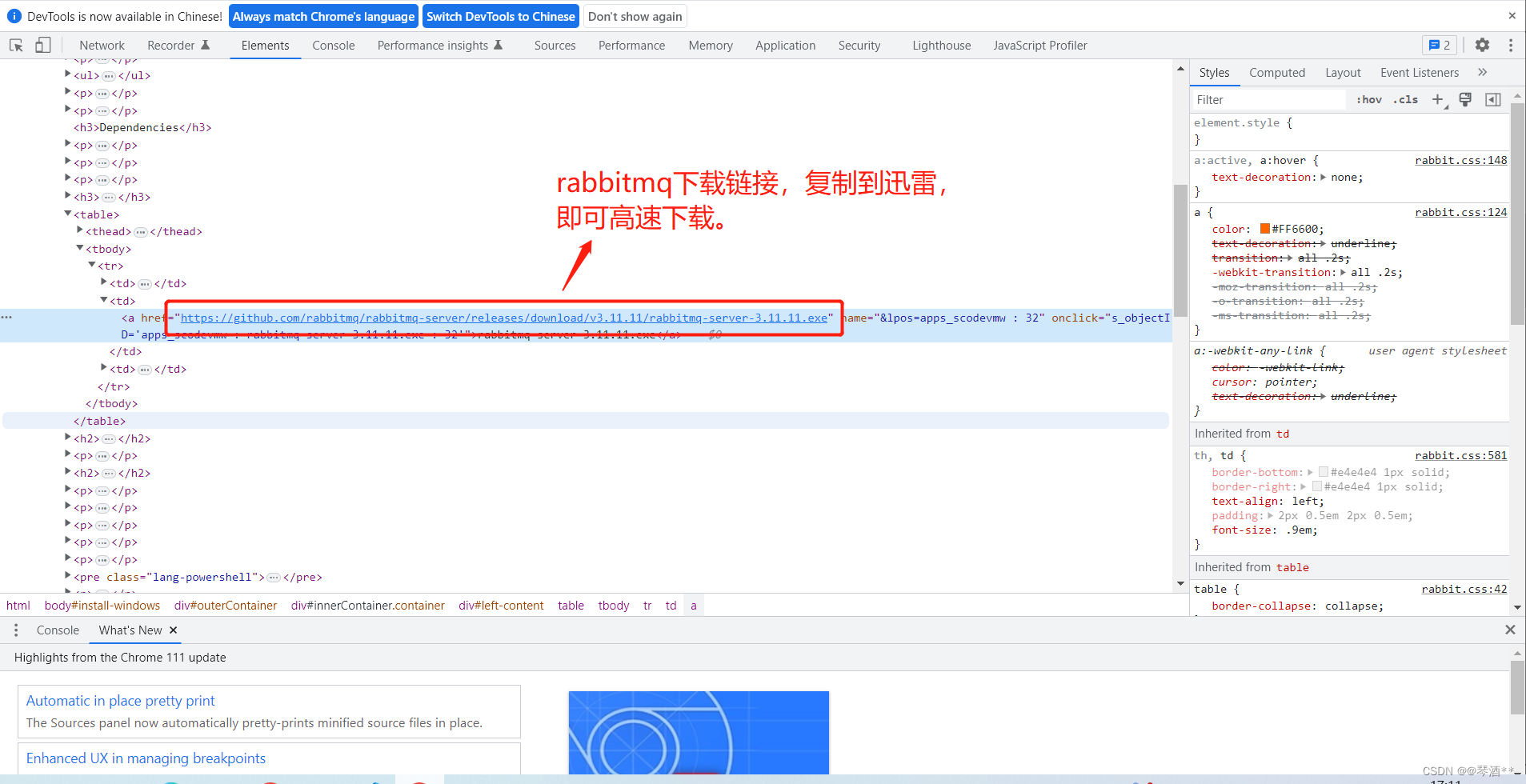
Task: Collapse the table element node
Action: point(68,214)
